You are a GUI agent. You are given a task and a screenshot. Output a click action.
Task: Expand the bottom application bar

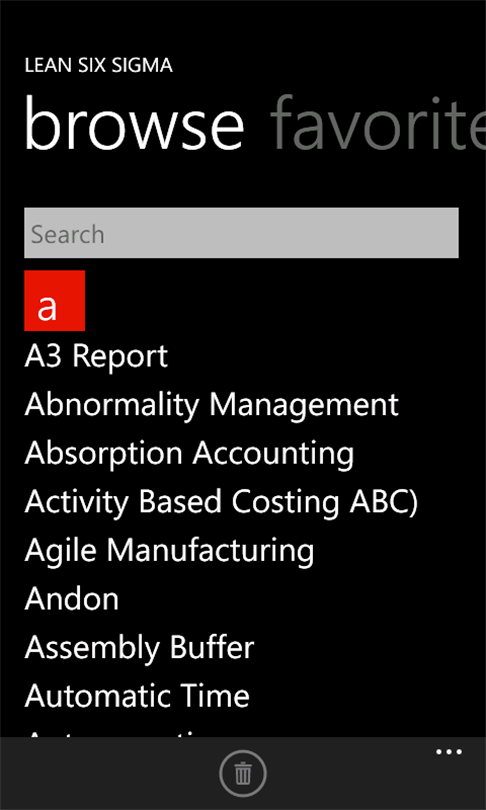(449, 752)
